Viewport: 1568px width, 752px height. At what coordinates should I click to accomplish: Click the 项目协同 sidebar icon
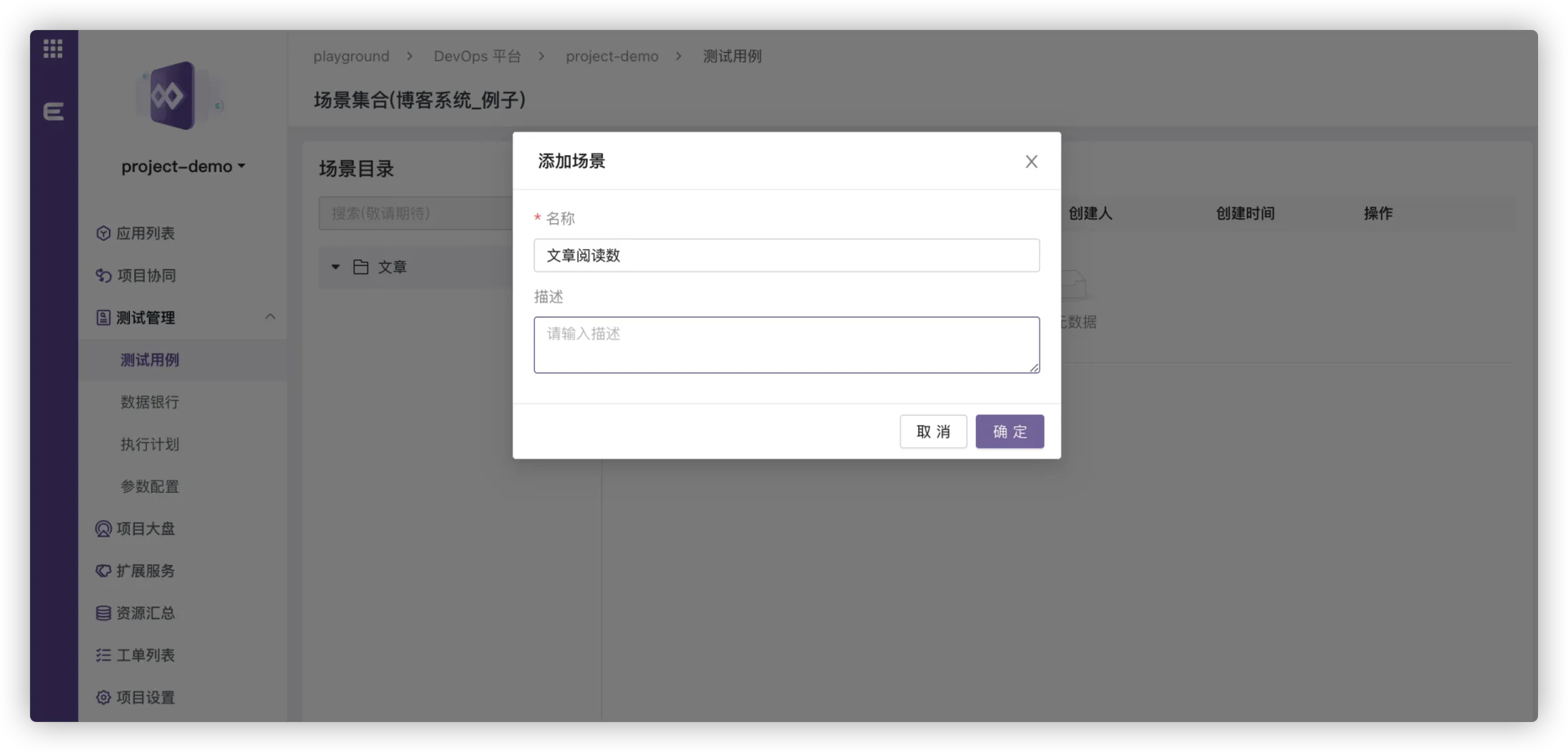point(103,276)
